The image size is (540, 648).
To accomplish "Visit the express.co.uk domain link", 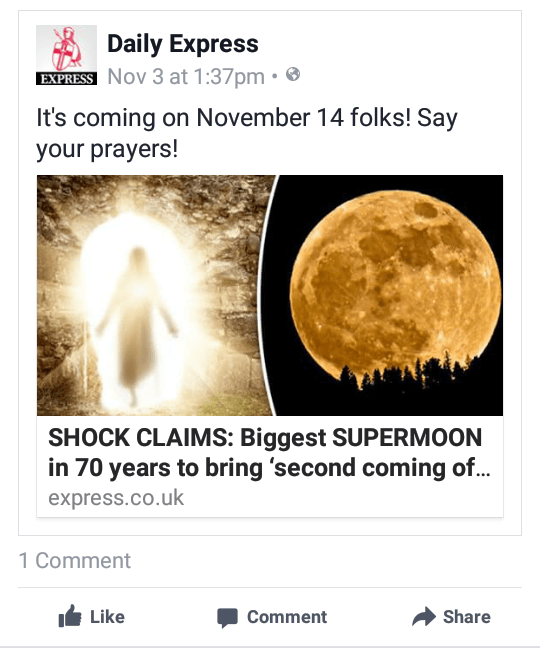I will tap(116, 498).
